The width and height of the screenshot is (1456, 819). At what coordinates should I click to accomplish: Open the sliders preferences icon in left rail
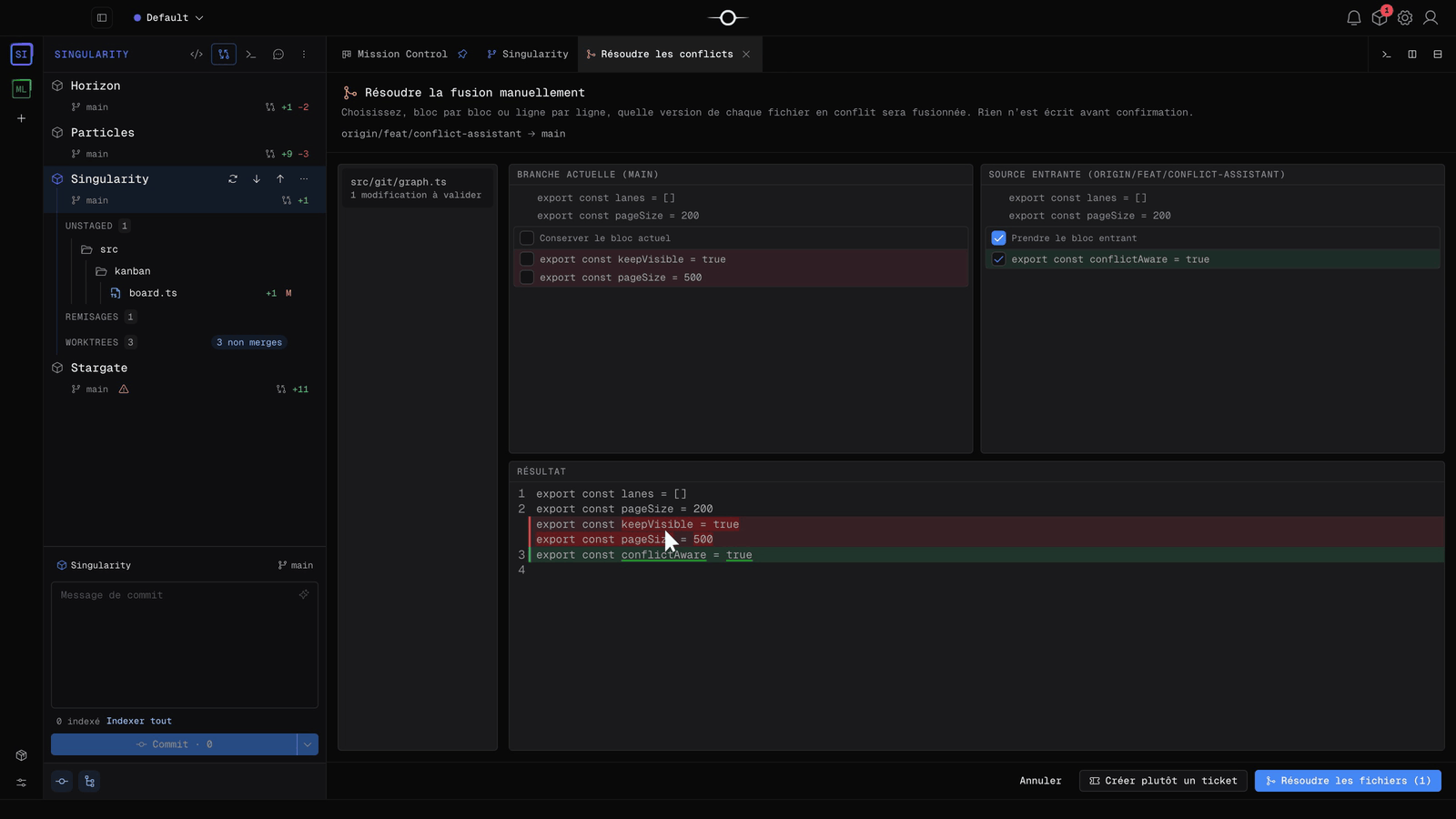tap(21, 783)
